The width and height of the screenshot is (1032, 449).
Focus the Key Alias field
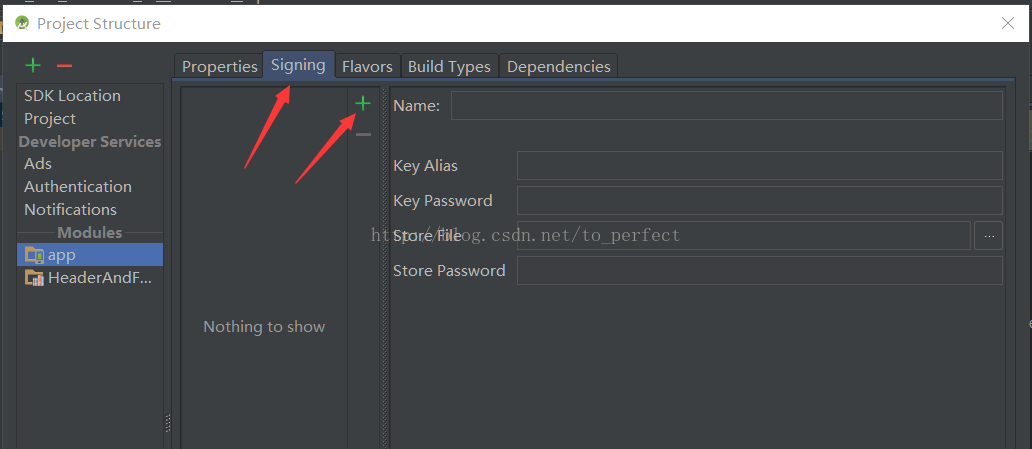point(760,165)
